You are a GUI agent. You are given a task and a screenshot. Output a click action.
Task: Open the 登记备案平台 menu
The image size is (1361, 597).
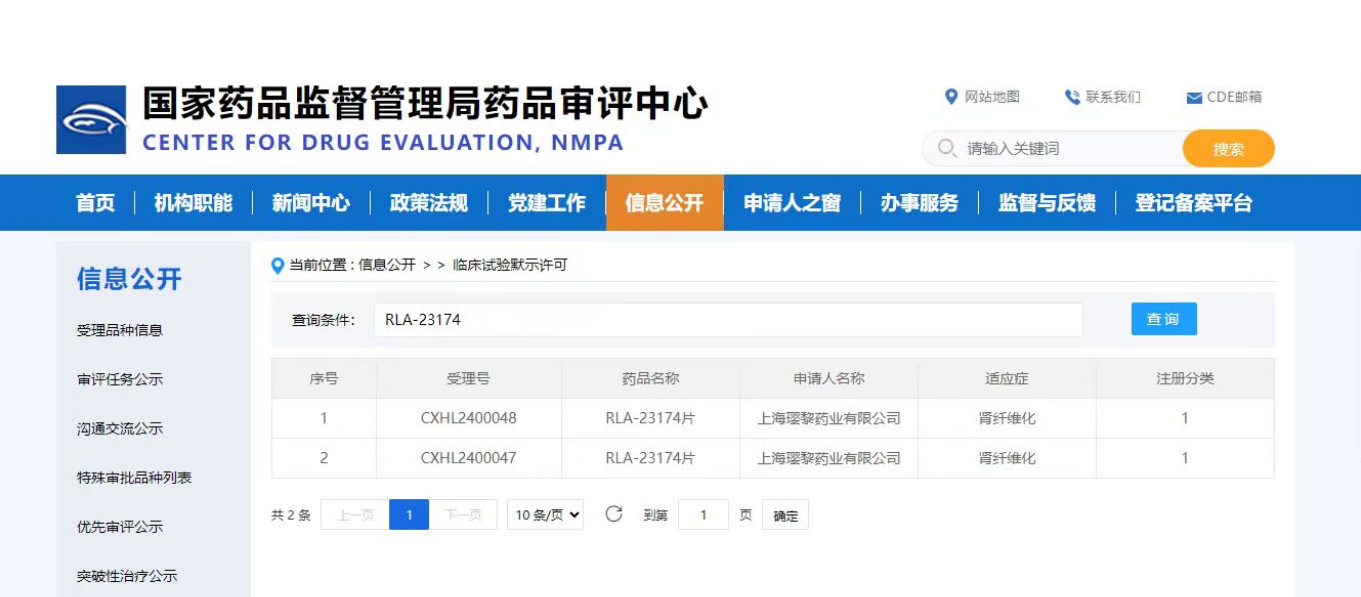(x=1194, y=203)
